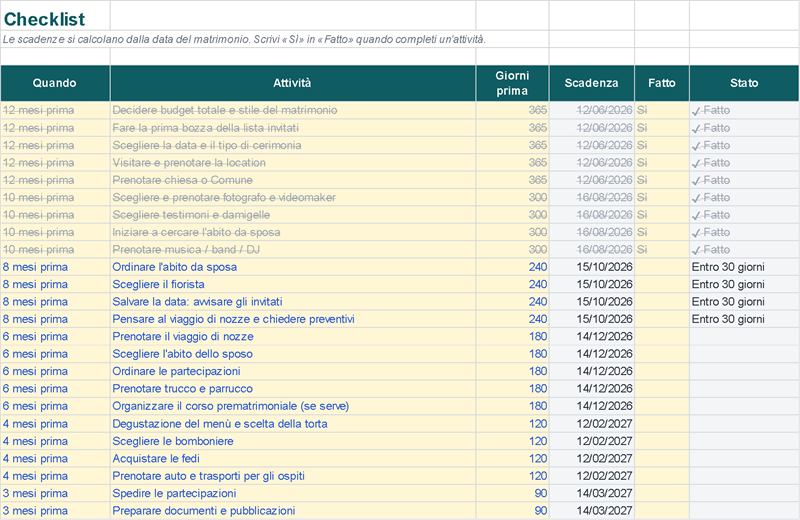
Task: Select 'Prenotare trucco e parrucco' cell
Action: pyautogui.click(x=293, y=388)
